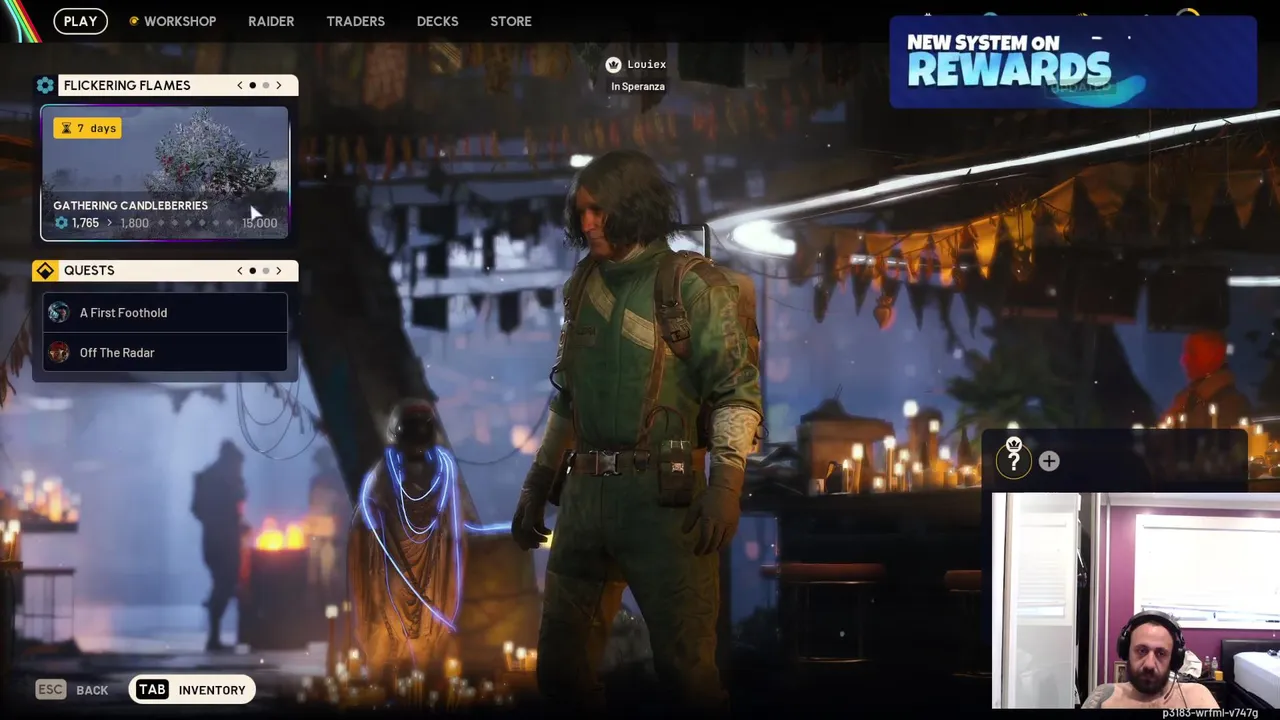Open Inventory with the TAB button

[192, 690]
